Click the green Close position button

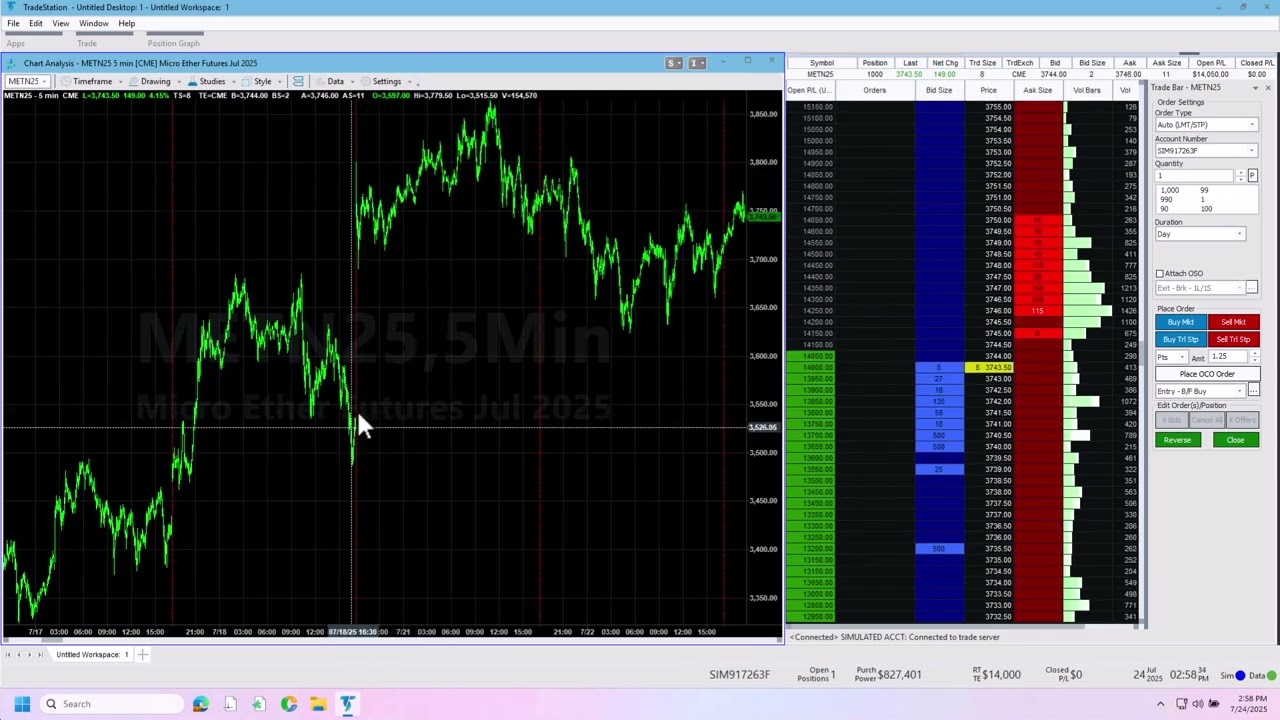tap(1235, 440)
